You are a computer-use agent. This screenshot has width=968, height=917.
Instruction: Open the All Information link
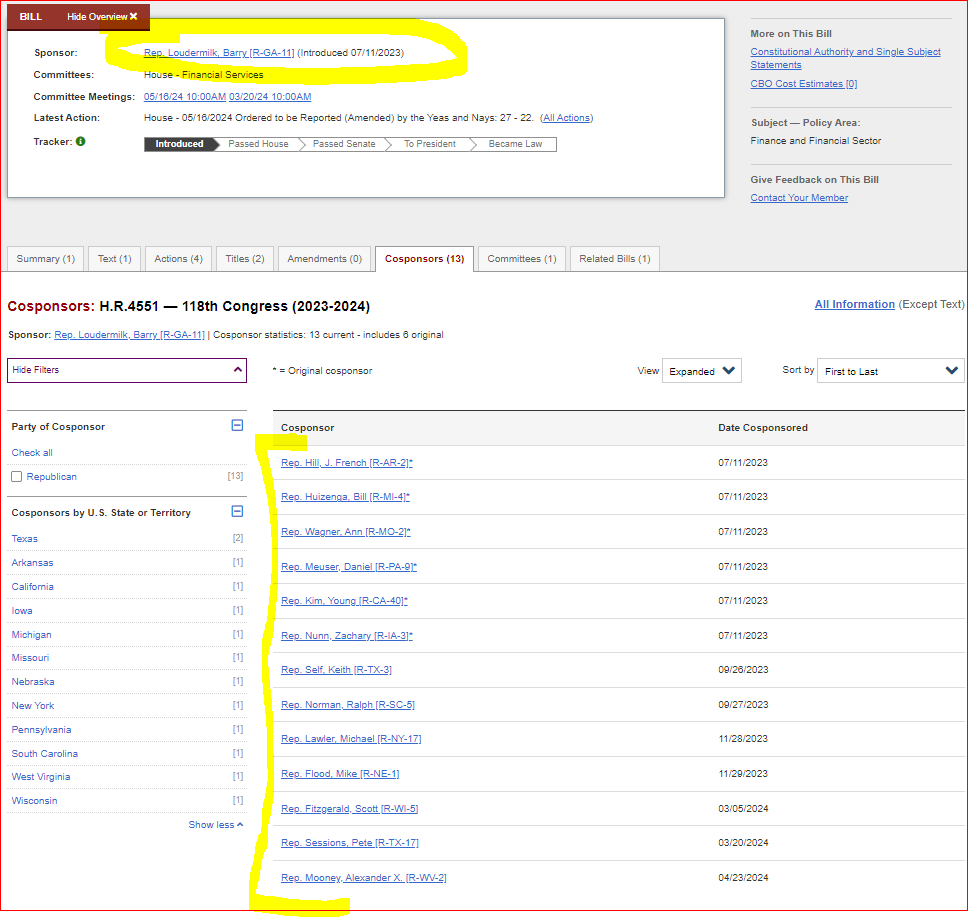854,304
